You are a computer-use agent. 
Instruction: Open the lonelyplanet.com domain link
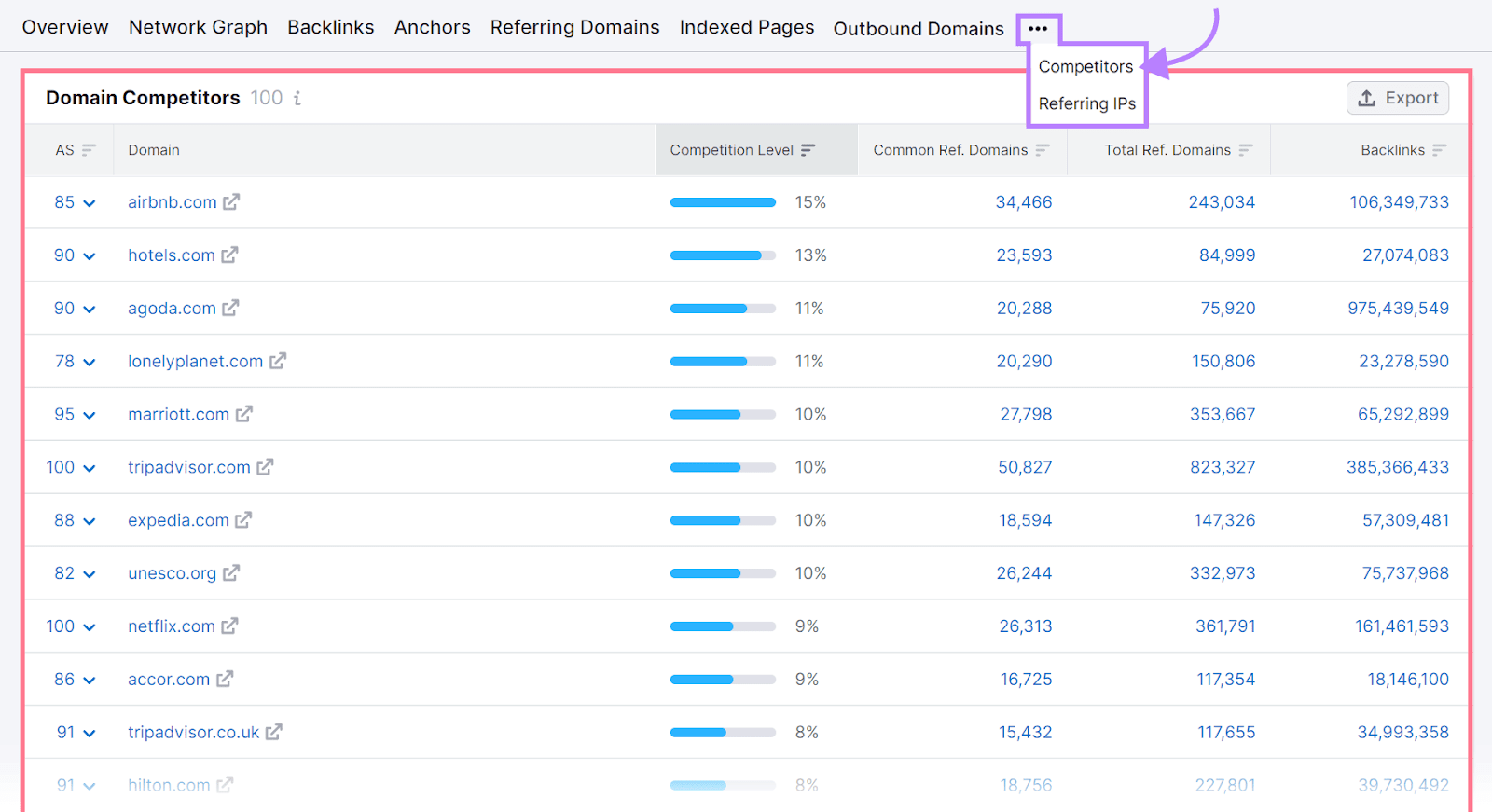point(196,362)
